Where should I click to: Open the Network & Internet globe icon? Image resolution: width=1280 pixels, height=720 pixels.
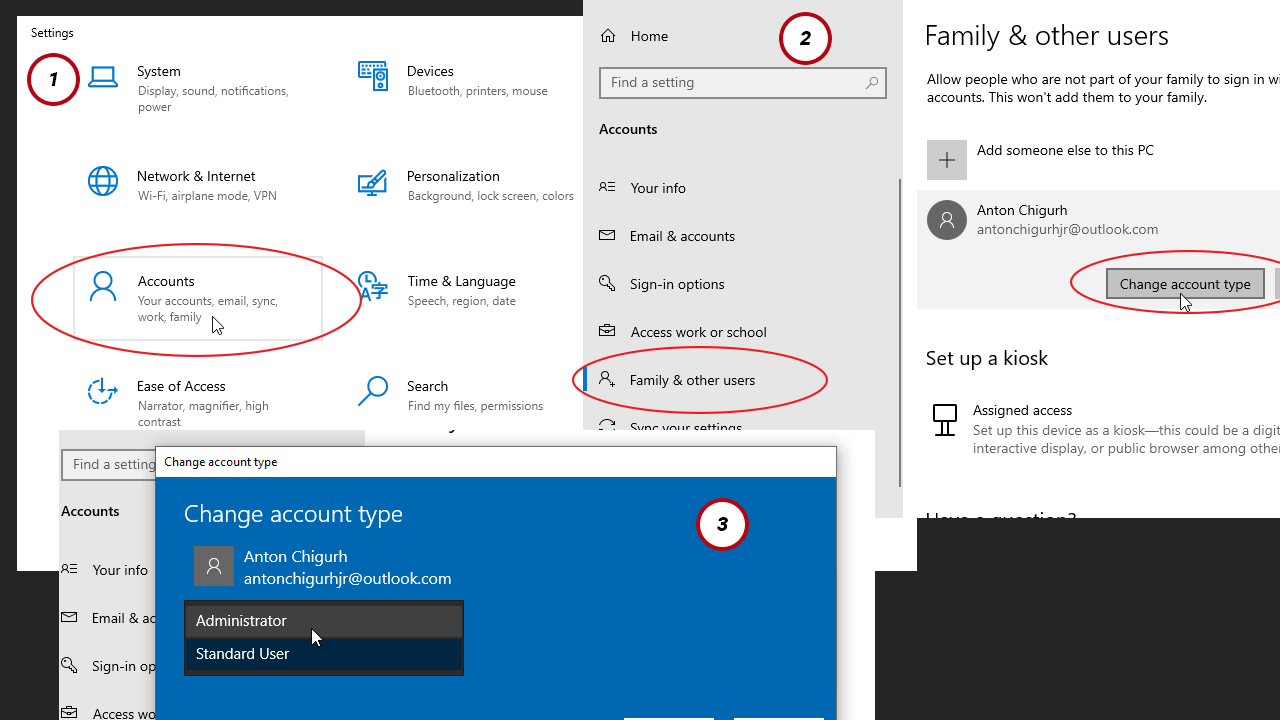[x=103, y=181]
